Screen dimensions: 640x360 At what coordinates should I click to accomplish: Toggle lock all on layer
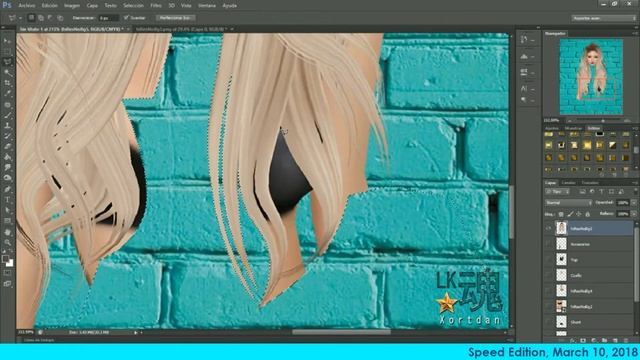coord(588,214)
